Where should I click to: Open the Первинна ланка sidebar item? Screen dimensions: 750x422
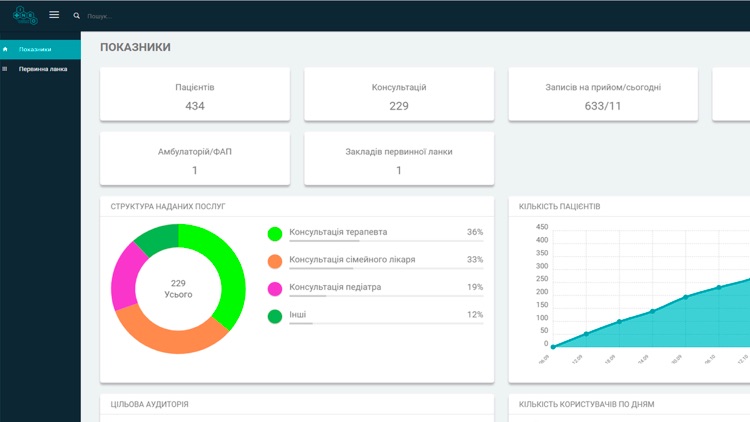(x=42, y=69)
